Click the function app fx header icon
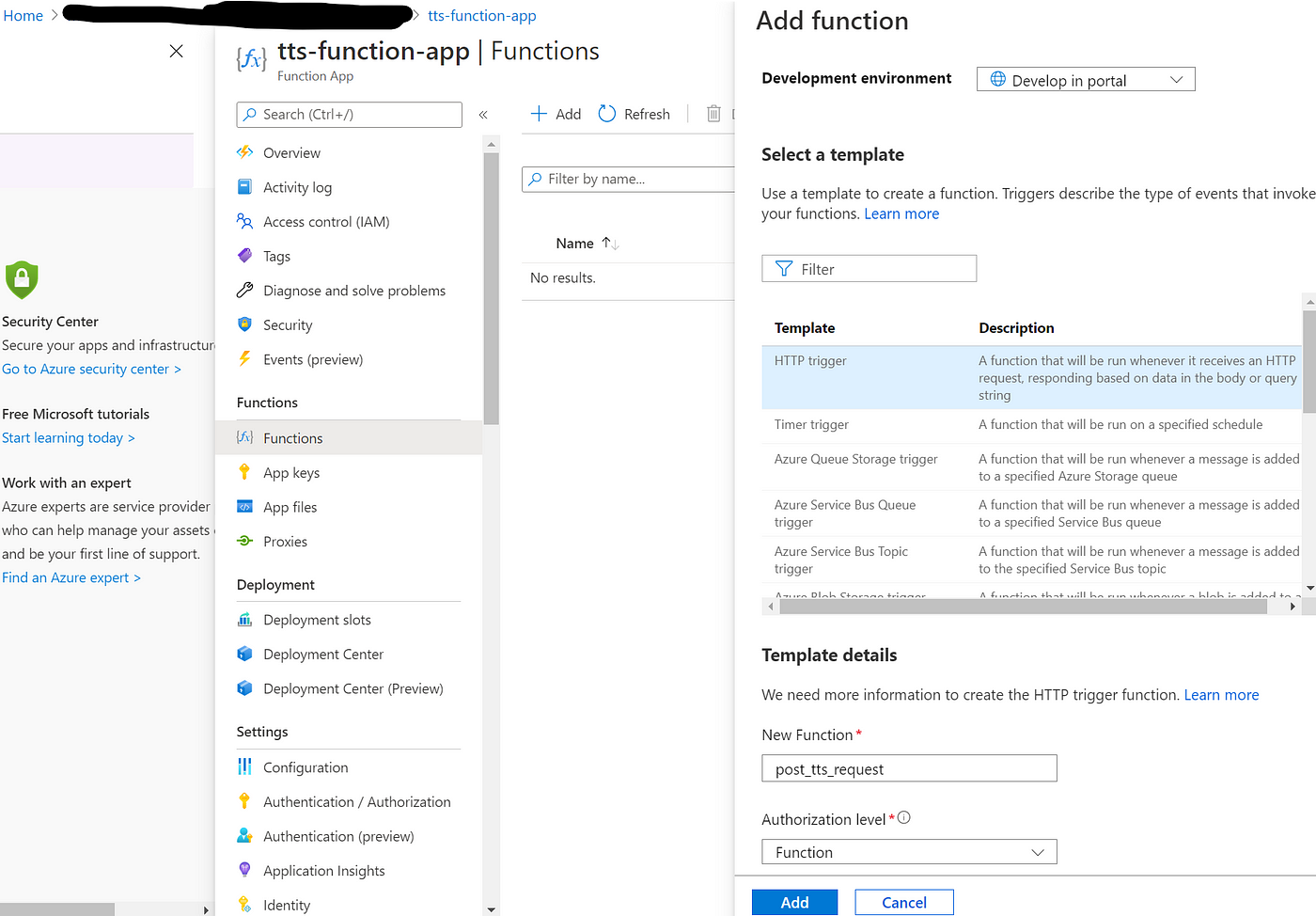The height and width of the screenshot is (916, 1316). [251, 60]
